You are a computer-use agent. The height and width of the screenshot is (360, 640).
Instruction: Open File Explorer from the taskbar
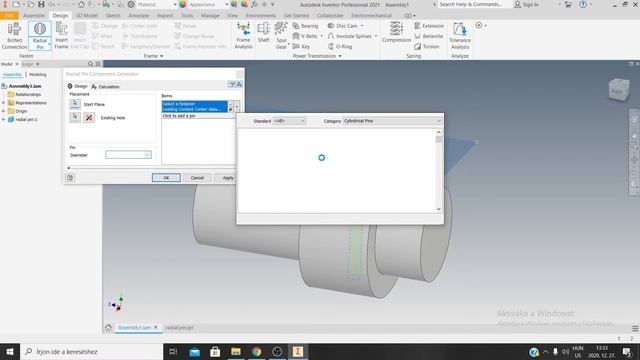click(x=236, y=351)
